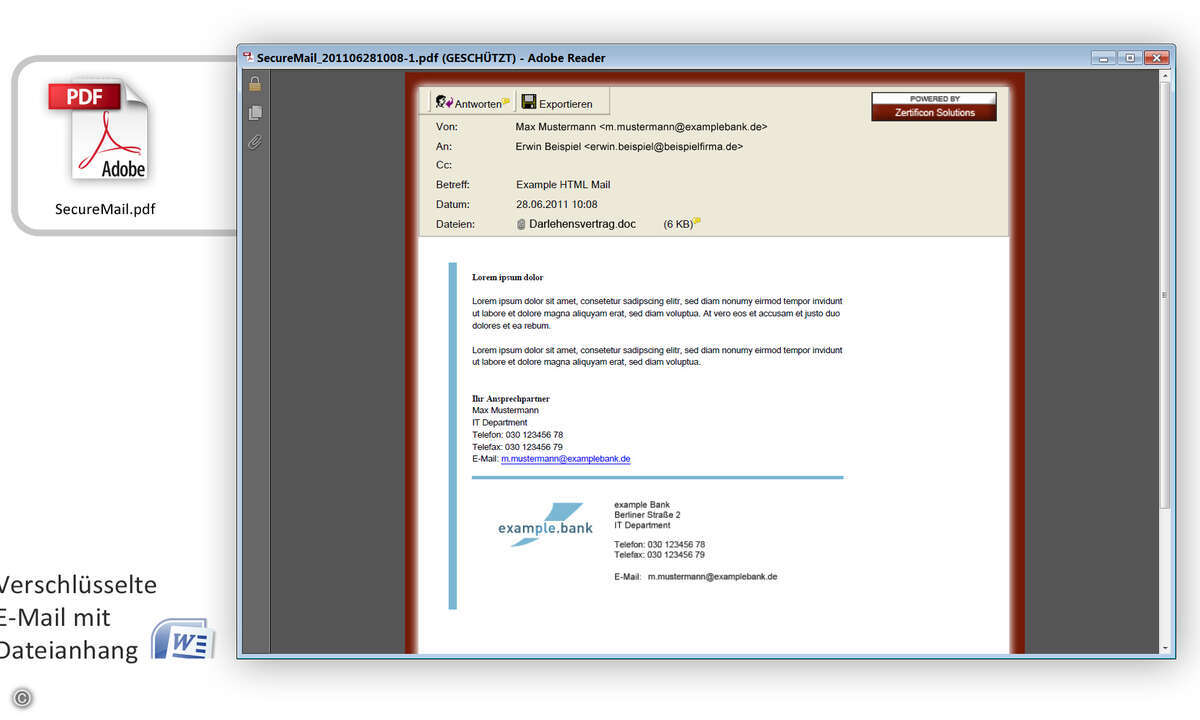Click the Ihr Ansprechpartner heading
This screenshot has height=720, width=1200.
(511, 399)
